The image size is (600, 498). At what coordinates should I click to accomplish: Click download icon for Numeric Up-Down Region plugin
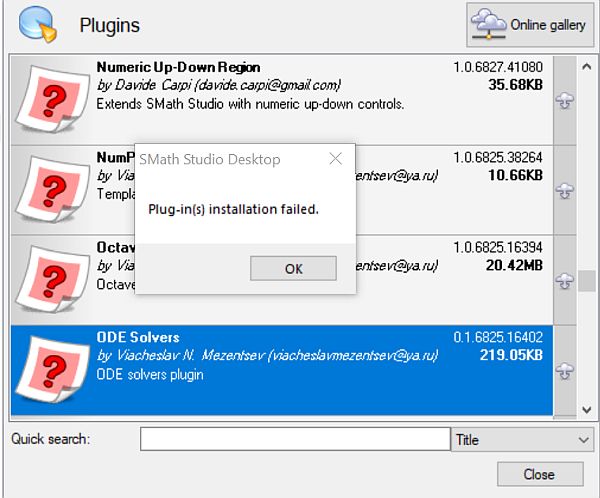tap(564, 101)
